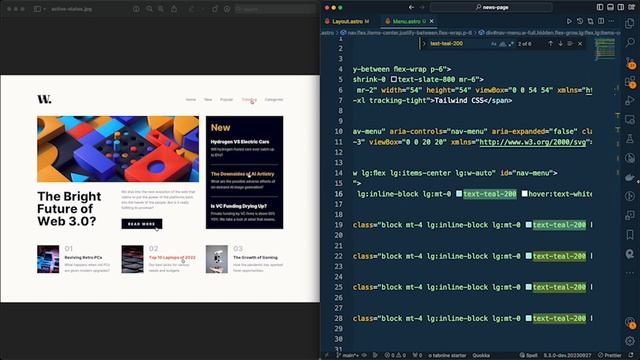Open the Search view in the activity bar

630,42
